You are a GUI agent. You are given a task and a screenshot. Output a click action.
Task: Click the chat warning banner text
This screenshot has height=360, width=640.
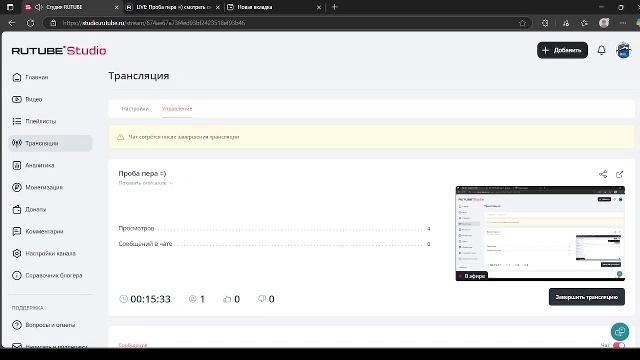[x=184, y=137]
